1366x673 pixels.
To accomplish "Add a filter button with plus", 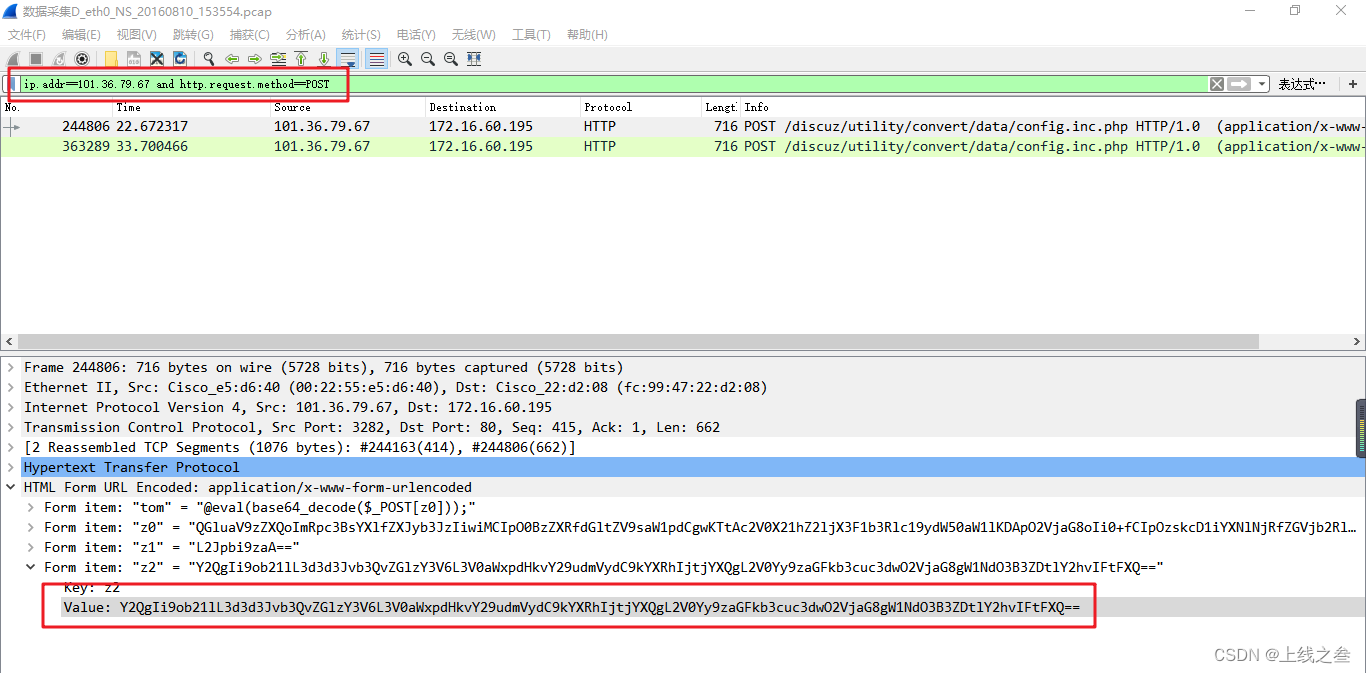I will click(1353, 84).
